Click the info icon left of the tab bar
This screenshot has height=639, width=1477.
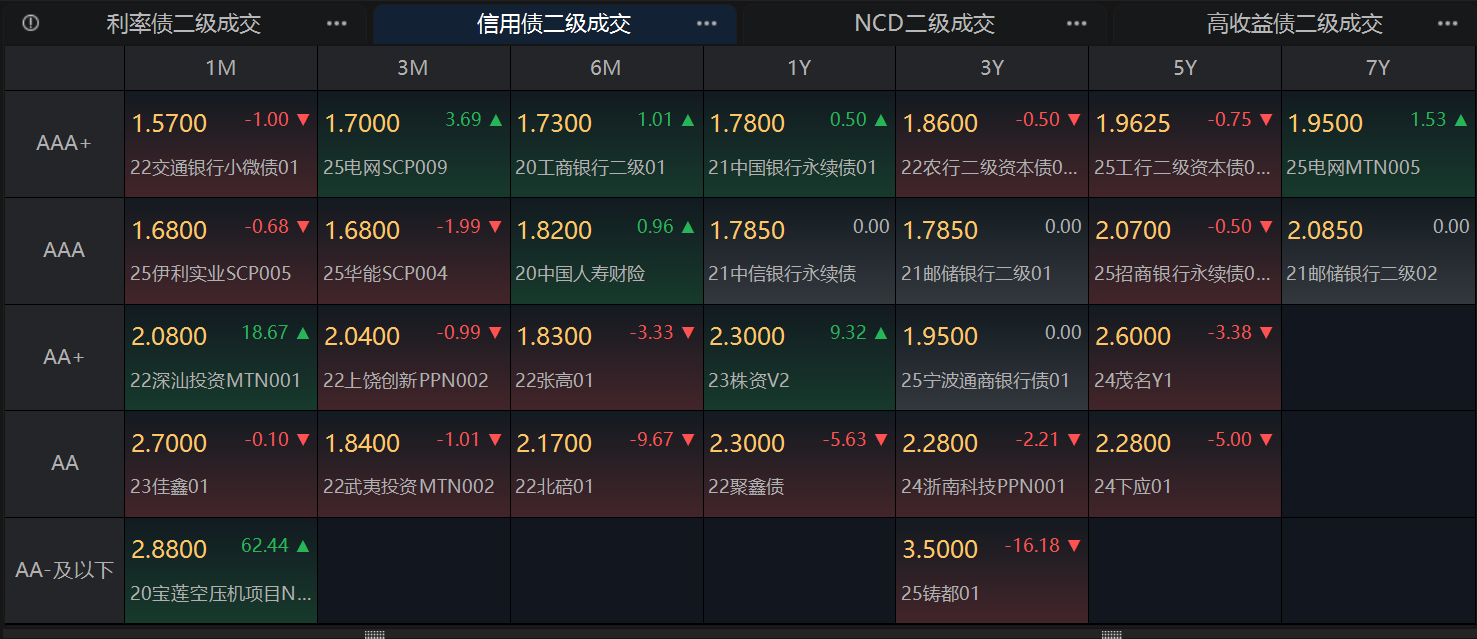30,23
